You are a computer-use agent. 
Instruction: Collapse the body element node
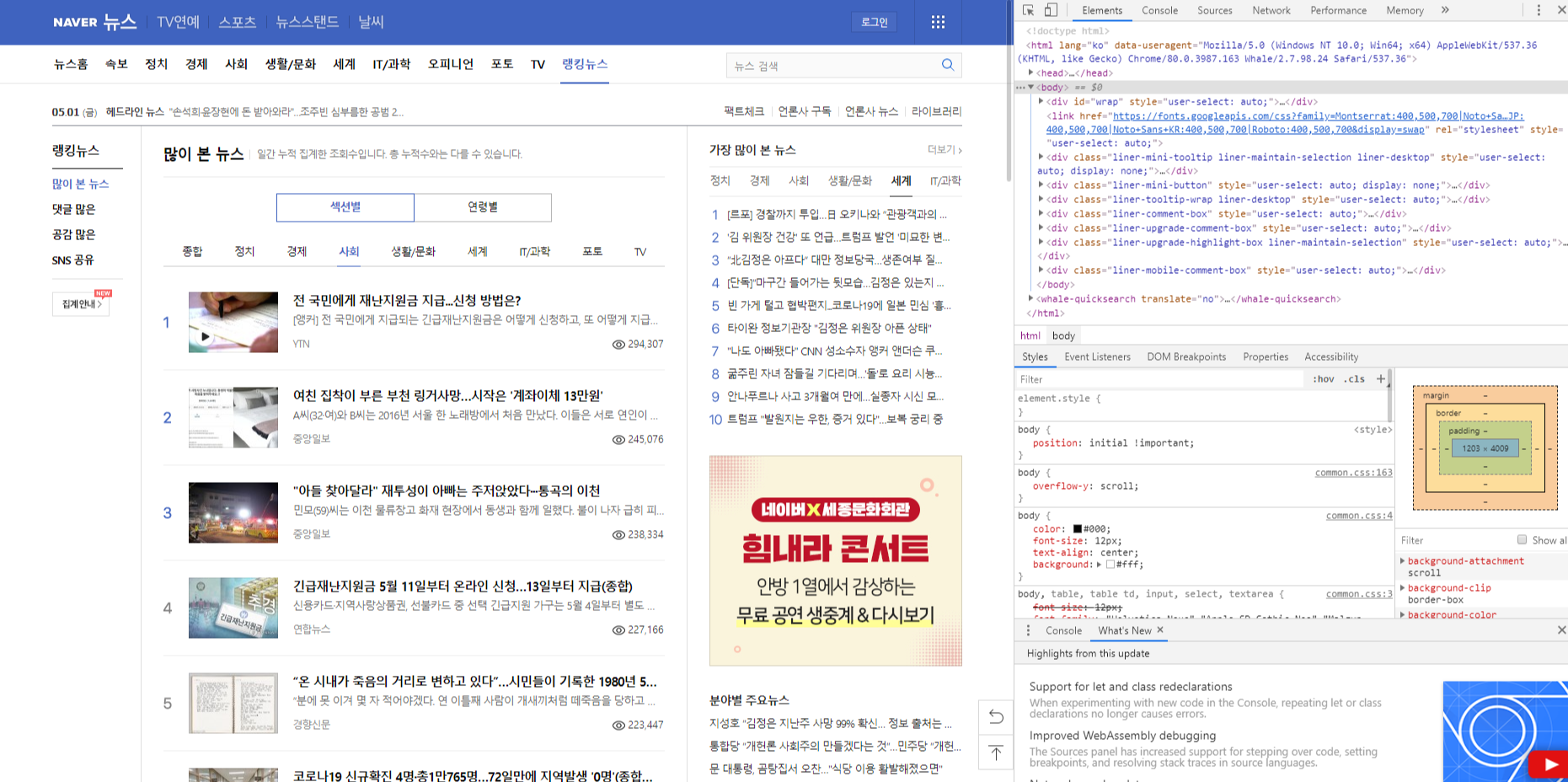[x=1031, y=88]
